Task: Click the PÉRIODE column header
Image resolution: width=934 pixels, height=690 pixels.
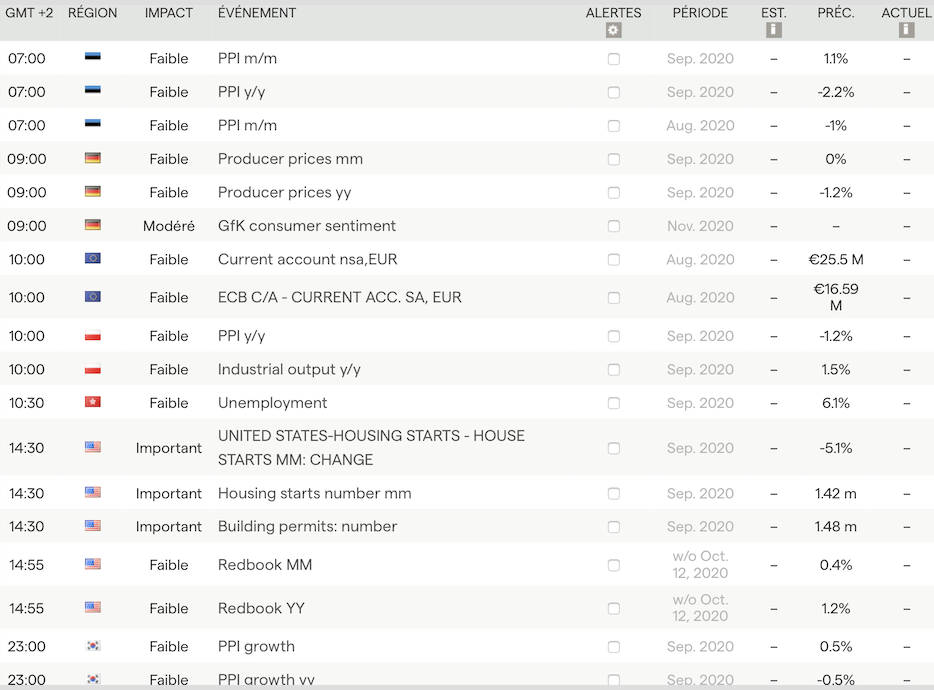Action: pos(700,13)
